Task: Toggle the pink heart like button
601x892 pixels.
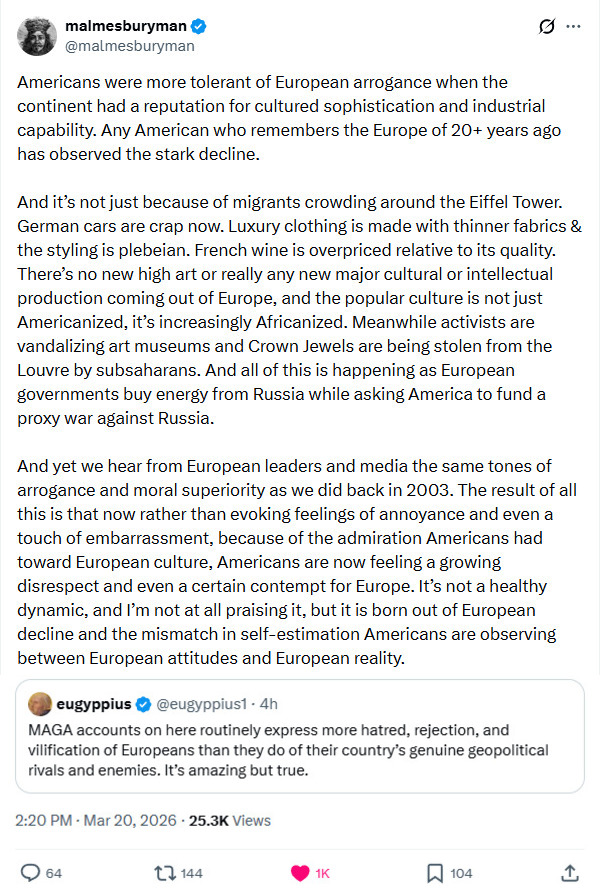Action: 299,873
